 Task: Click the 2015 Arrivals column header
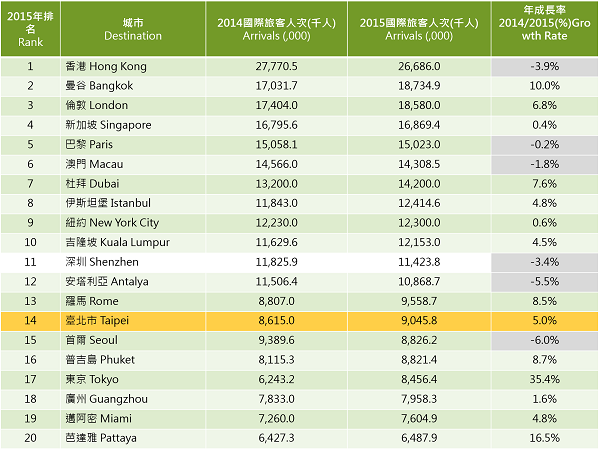click(419, 29)
